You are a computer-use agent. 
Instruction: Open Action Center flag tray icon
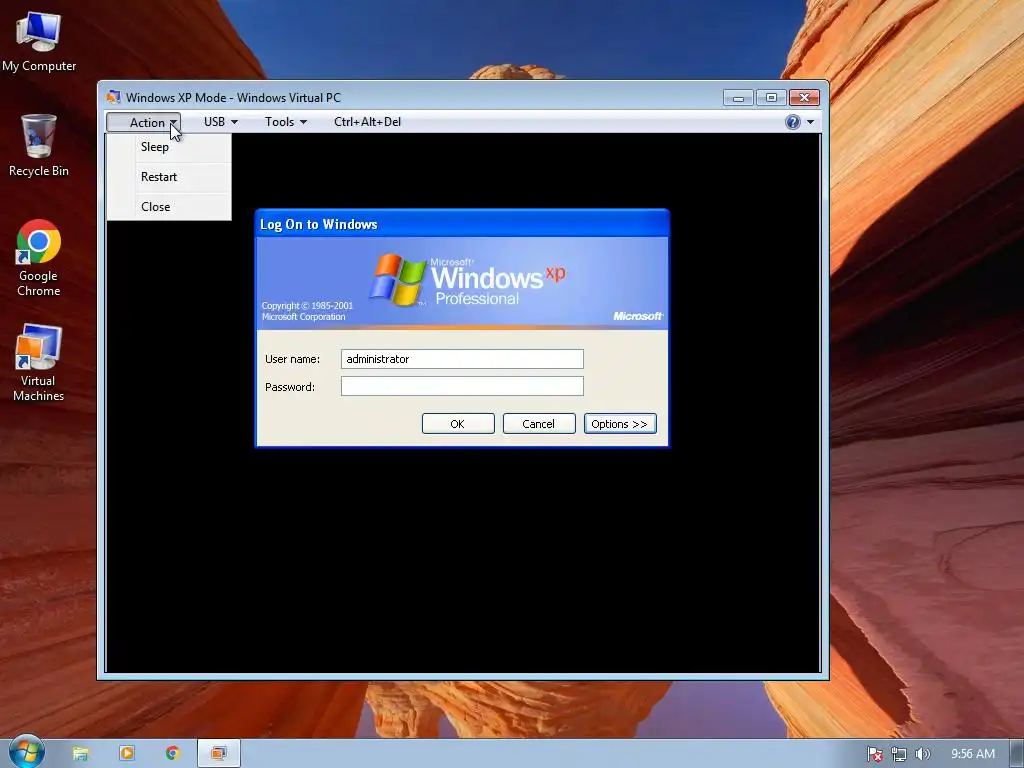874,754
